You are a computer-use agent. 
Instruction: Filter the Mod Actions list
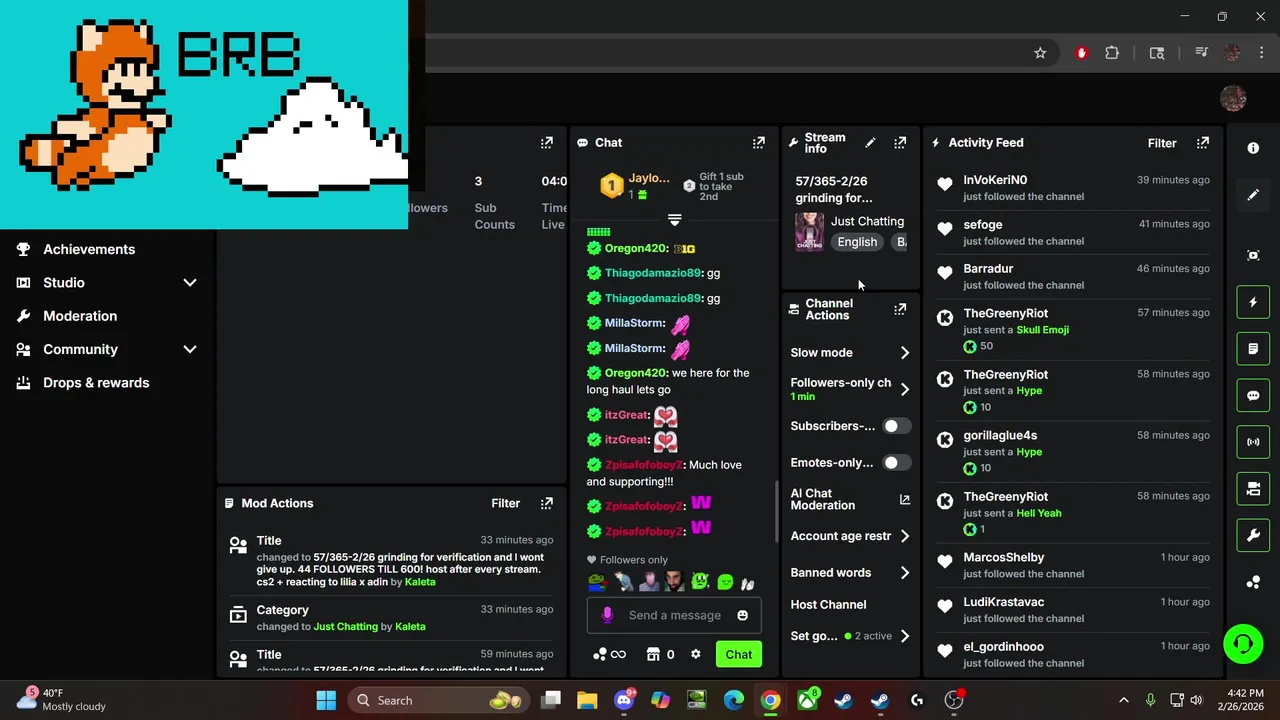pyautogui.click(x=505, y=503)
